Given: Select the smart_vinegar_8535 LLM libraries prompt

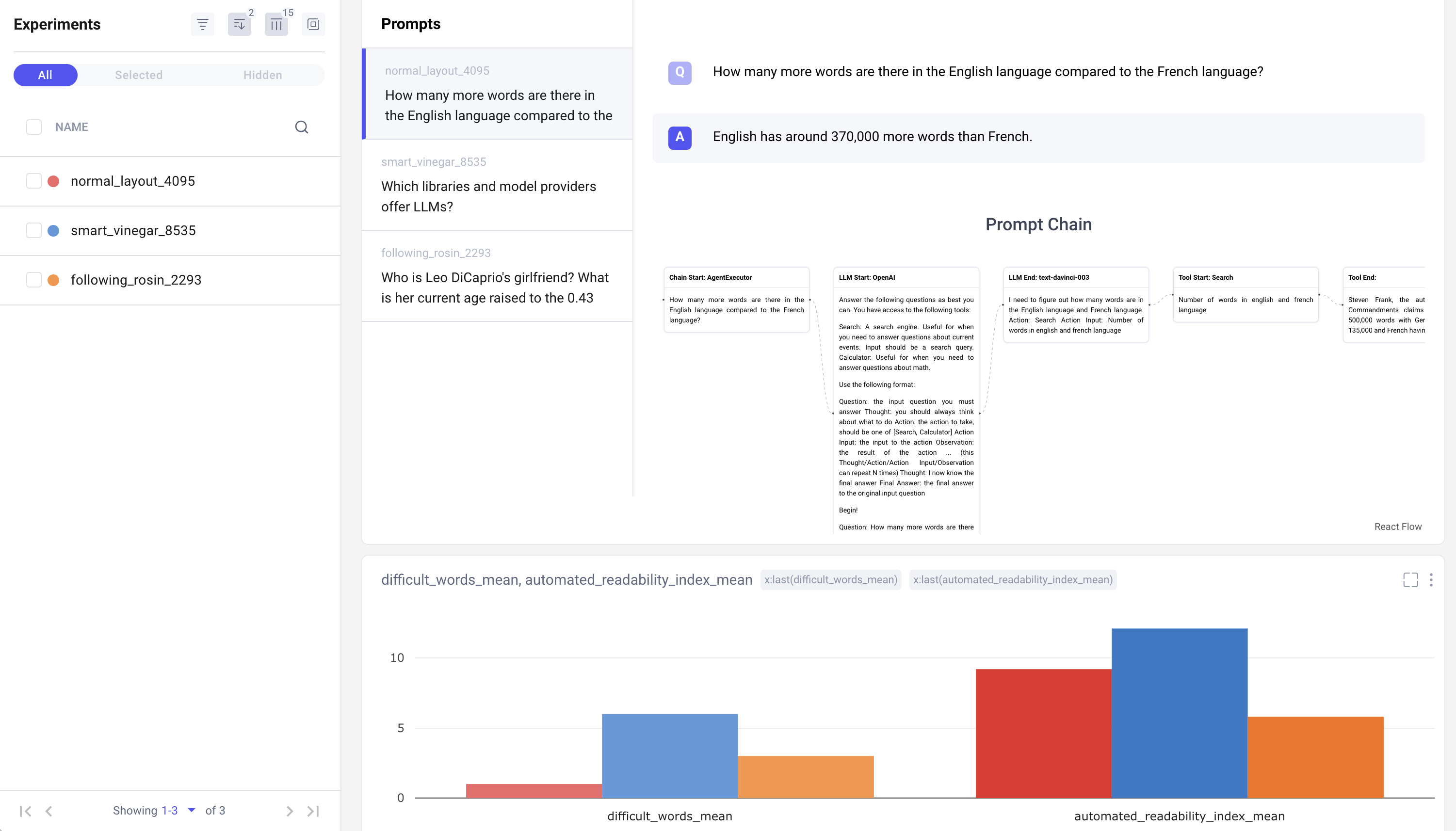Looking at the screenshot, I should point(497,185).
